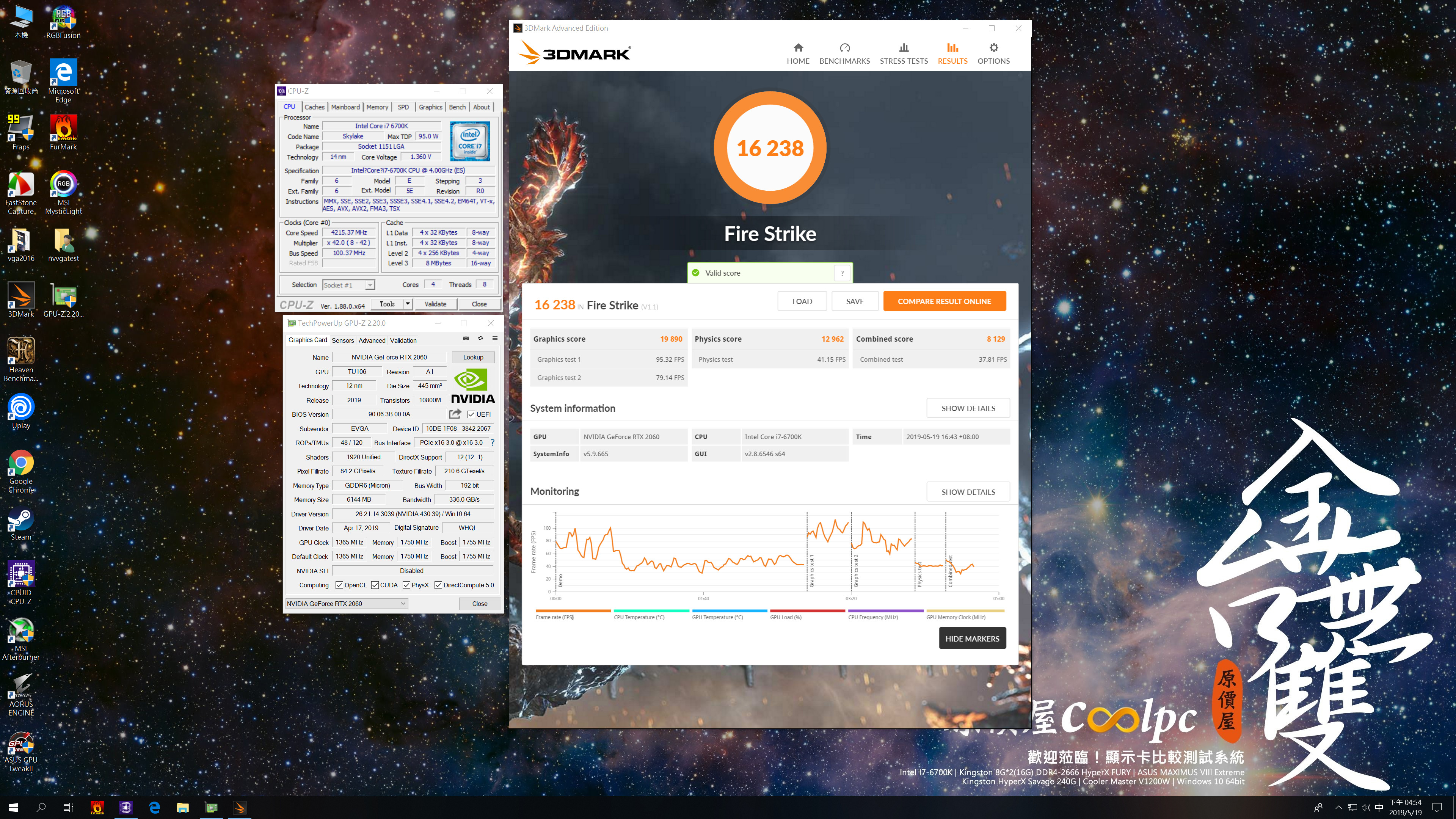This screenshot has height=819, width=1456.
Task: Switch to the Bench tab in CPU-Z
Action: pos(457,107)
